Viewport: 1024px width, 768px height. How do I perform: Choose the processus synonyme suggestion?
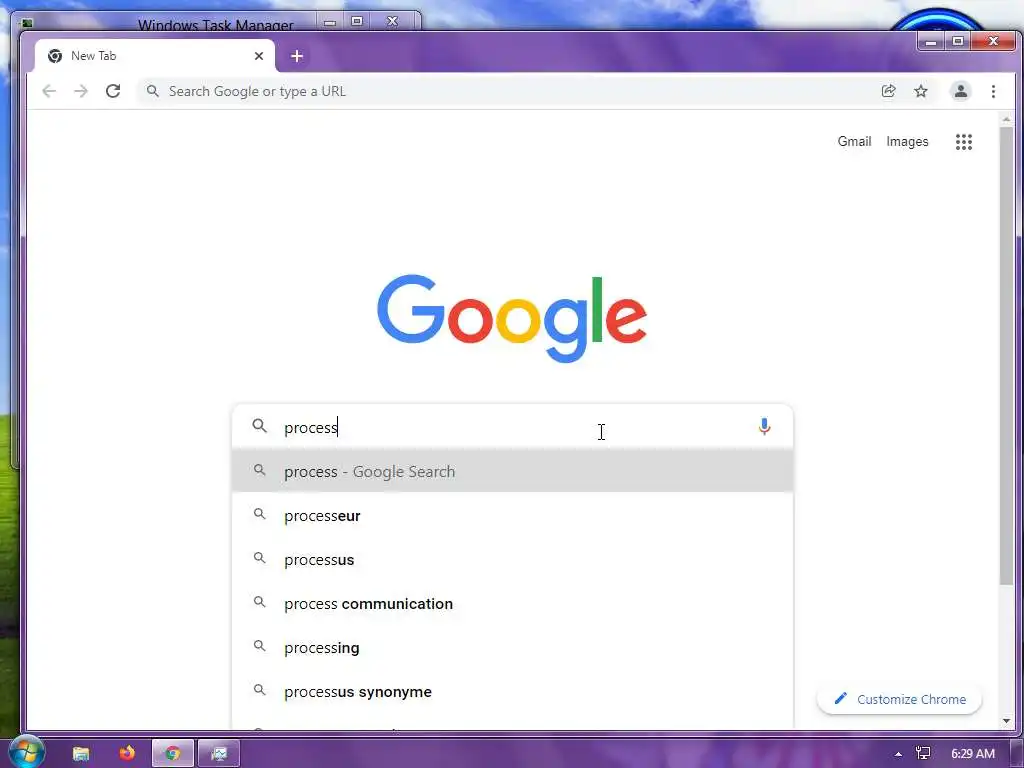point(513,692)
